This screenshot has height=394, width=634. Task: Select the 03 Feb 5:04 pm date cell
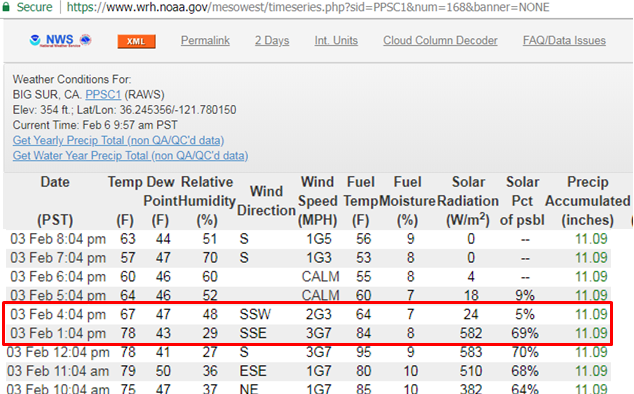(x=58, y=295)
